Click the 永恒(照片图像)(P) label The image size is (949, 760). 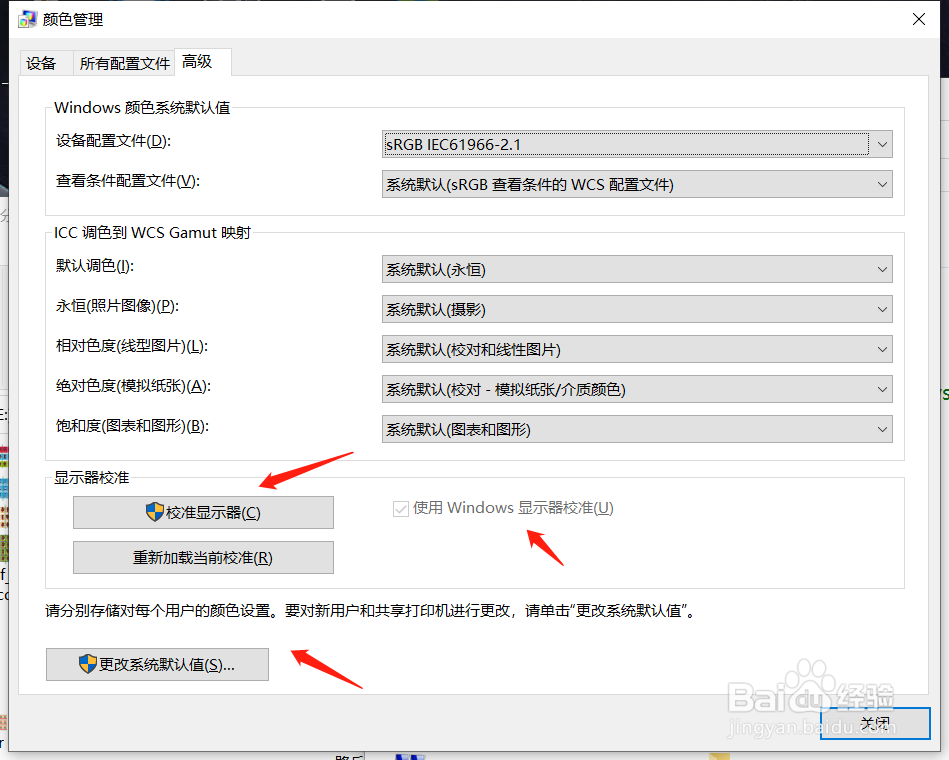coord(117,306)
